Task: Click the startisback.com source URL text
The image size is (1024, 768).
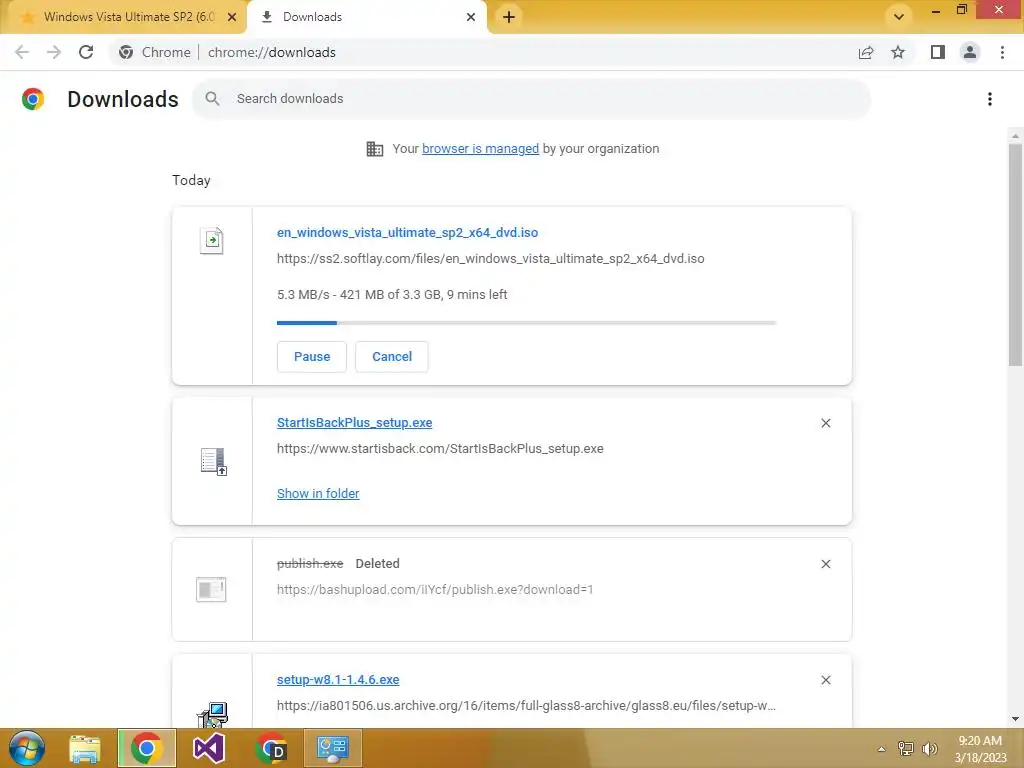Action: (440, 449)
